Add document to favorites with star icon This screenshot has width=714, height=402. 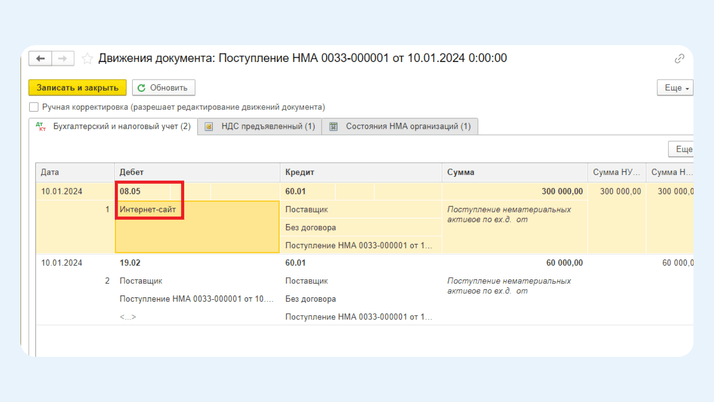click(87, 58)
